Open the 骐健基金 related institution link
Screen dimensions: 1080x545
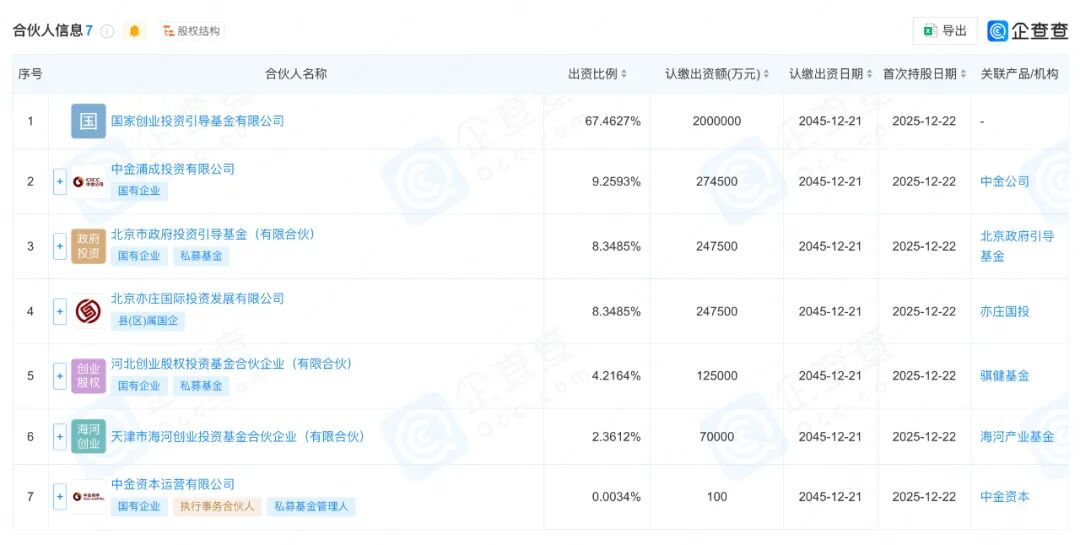pos(1004,376)
